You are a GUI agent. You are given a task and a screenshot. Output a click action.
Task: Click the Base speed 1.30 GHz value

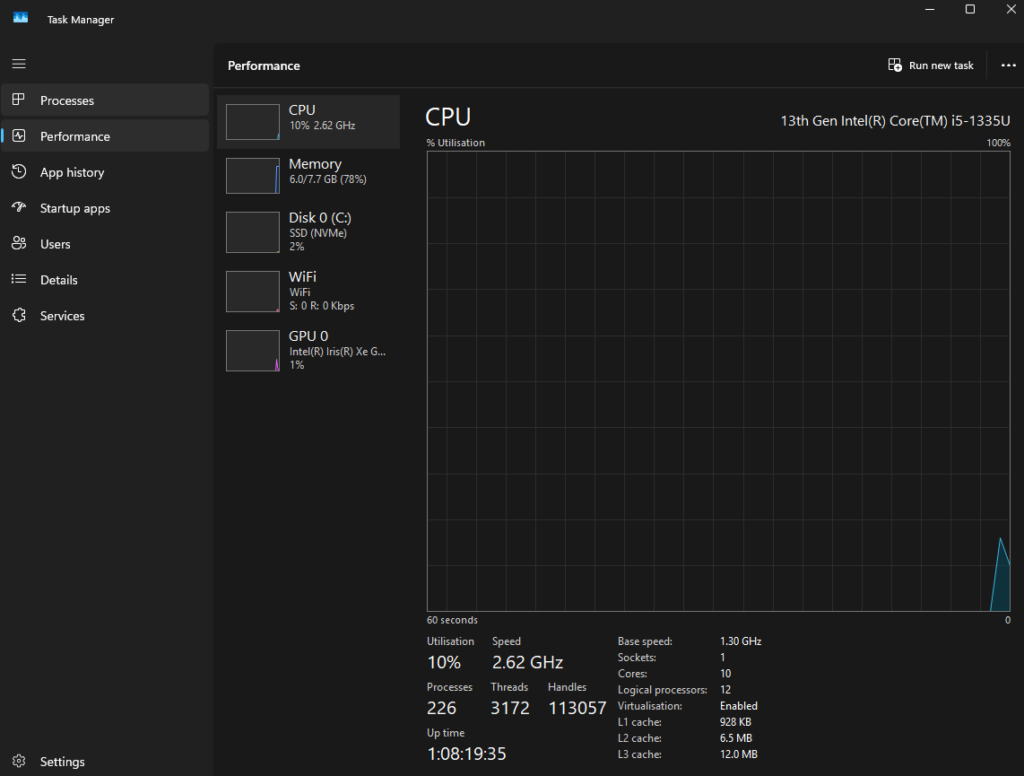741,641
